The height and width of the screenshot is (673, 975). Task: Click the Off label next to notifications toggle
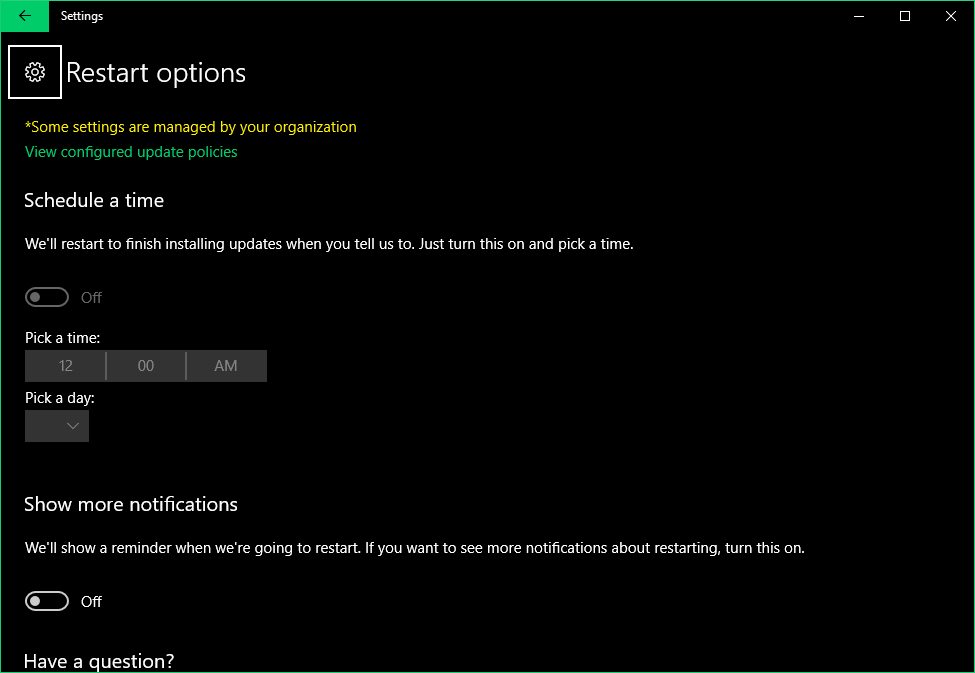coord(91,600)
